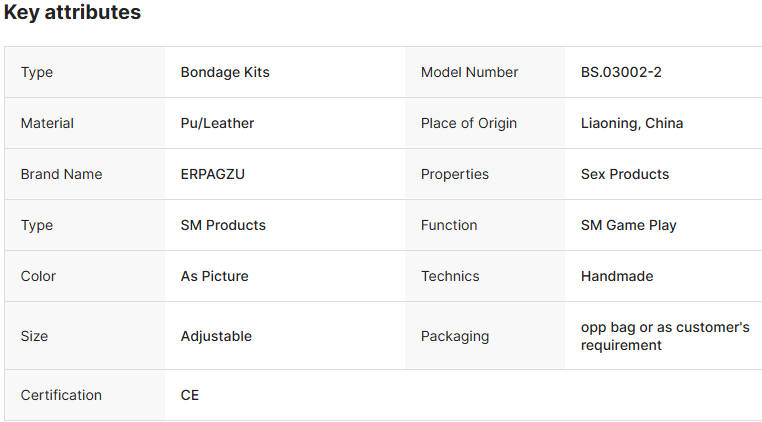Viewport: 762px width, 422px height.
Task: Select the Material attribute label
Action: tap(47, 123)
